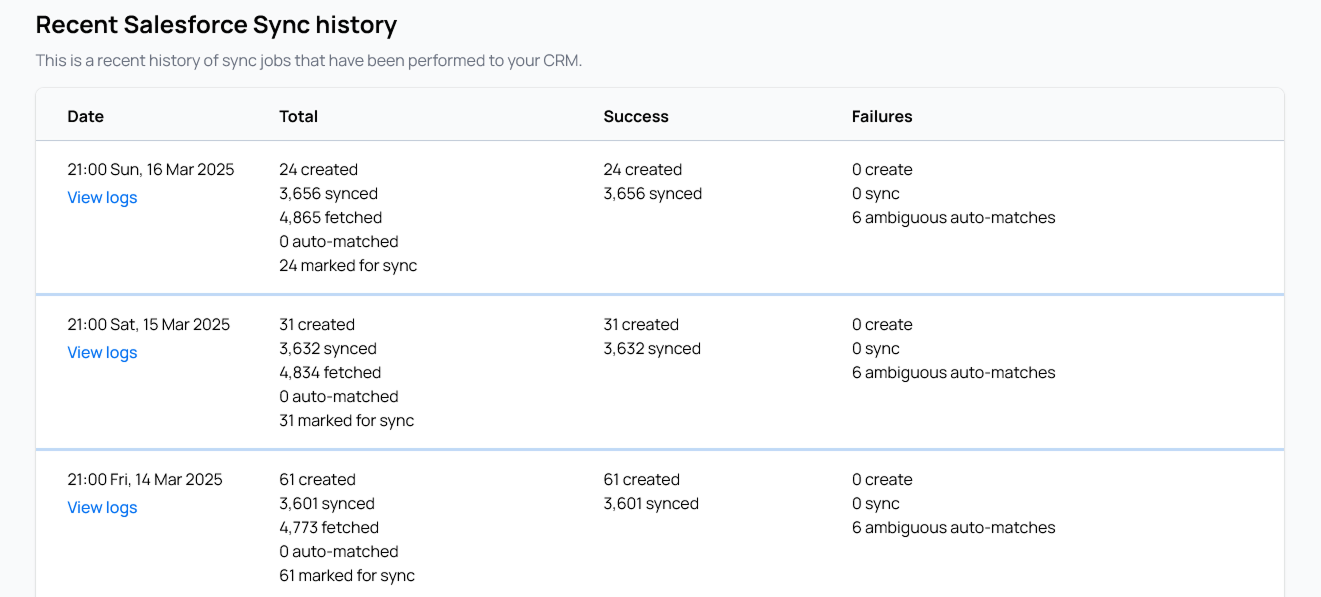Select the Failures column header
Image resolution: width=1321 pixels, height=597 pixels.
[882, 117]
